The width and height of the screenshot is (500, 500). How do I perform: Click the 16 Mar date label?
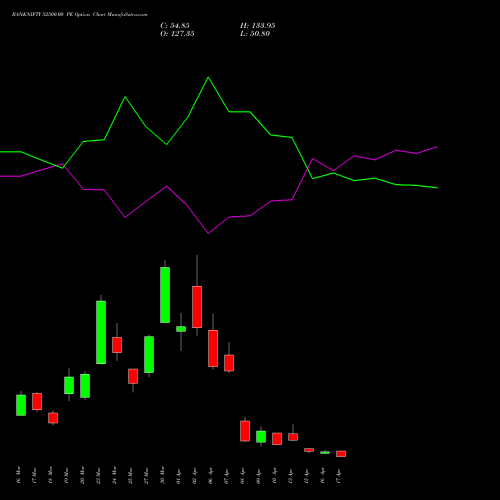18,475
